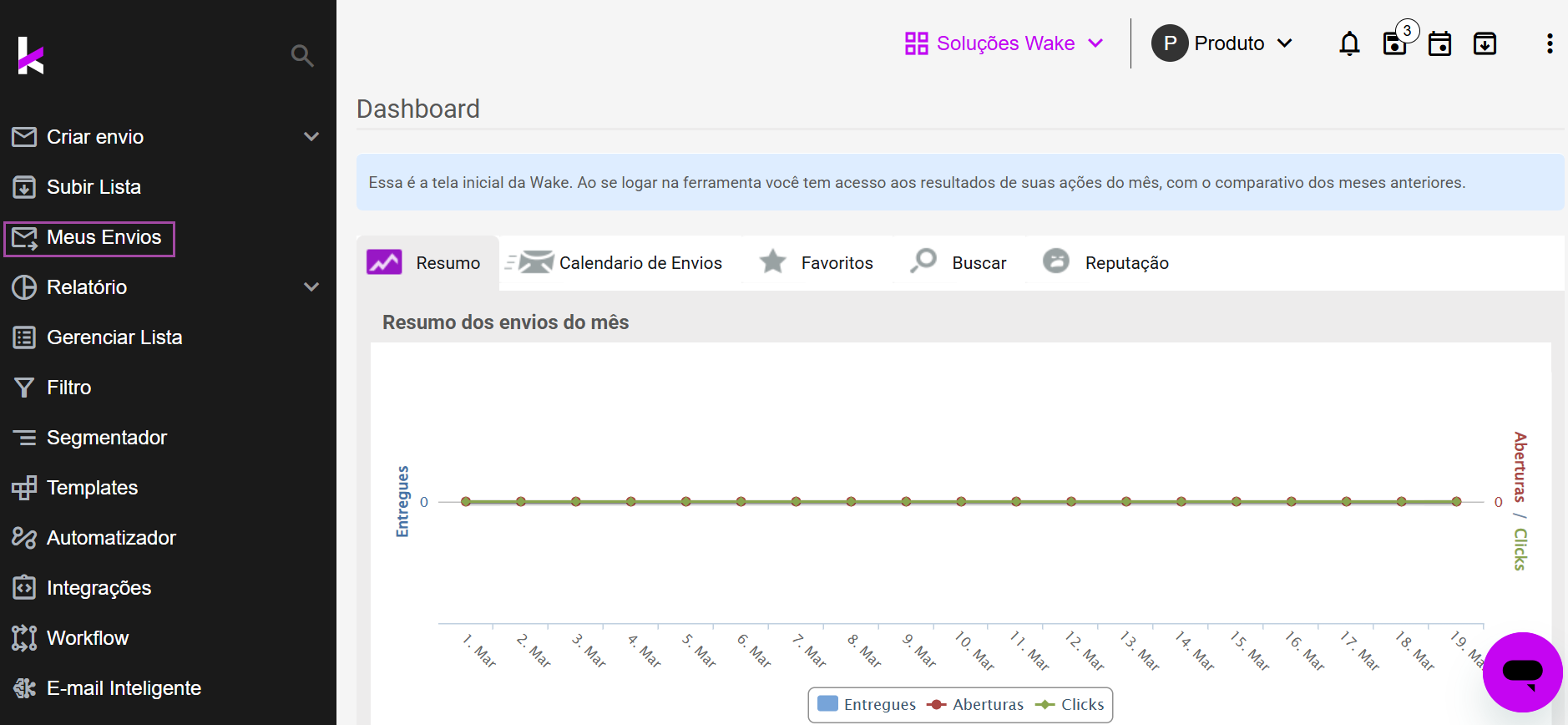1568x725 pixels.
Task: Click the Integrações code icon
Action: 24,587
